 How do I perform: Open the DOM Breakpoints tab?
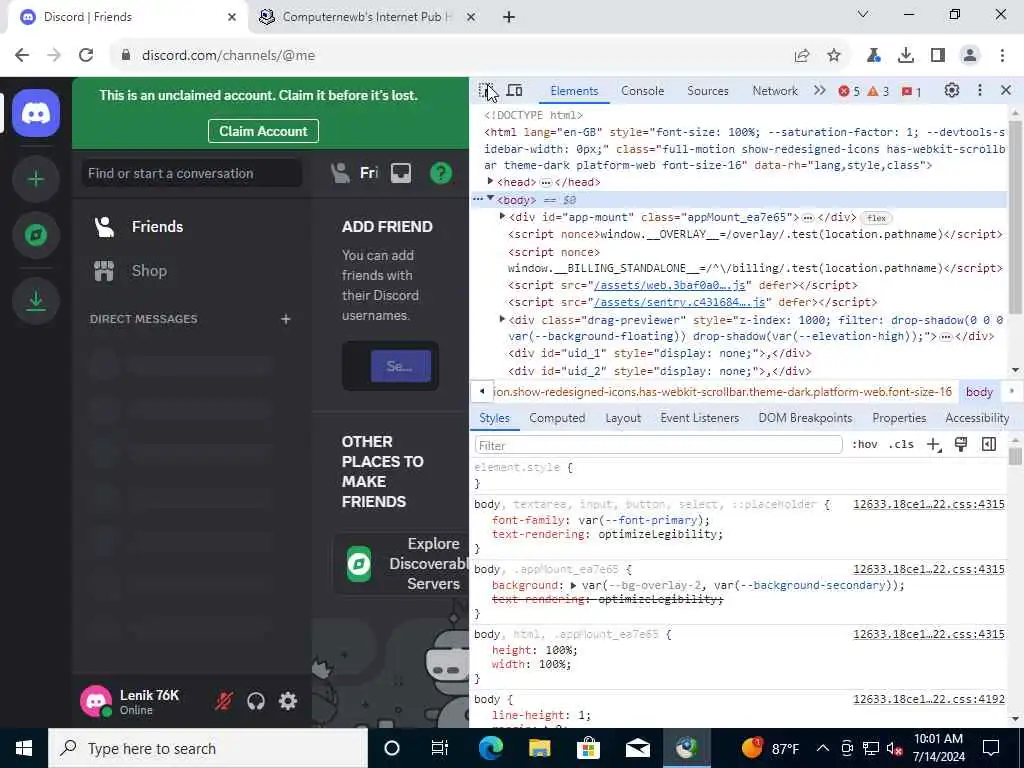(x=805, y=418)
